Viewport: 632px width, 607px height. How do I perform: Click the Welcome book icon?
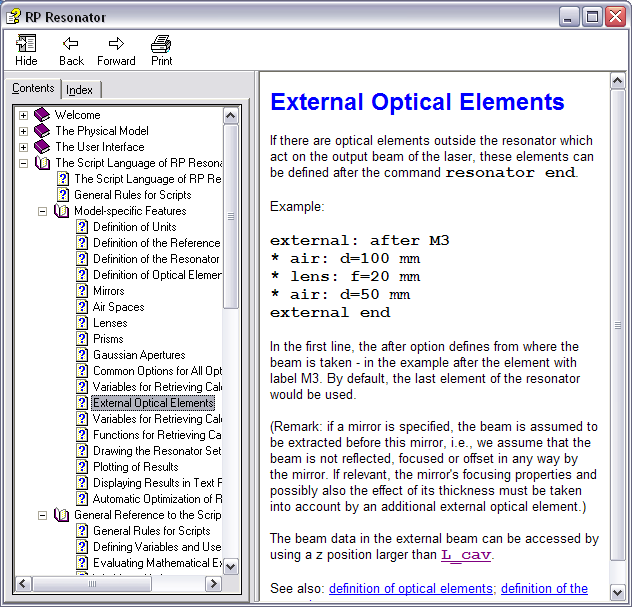click(42, 115)
